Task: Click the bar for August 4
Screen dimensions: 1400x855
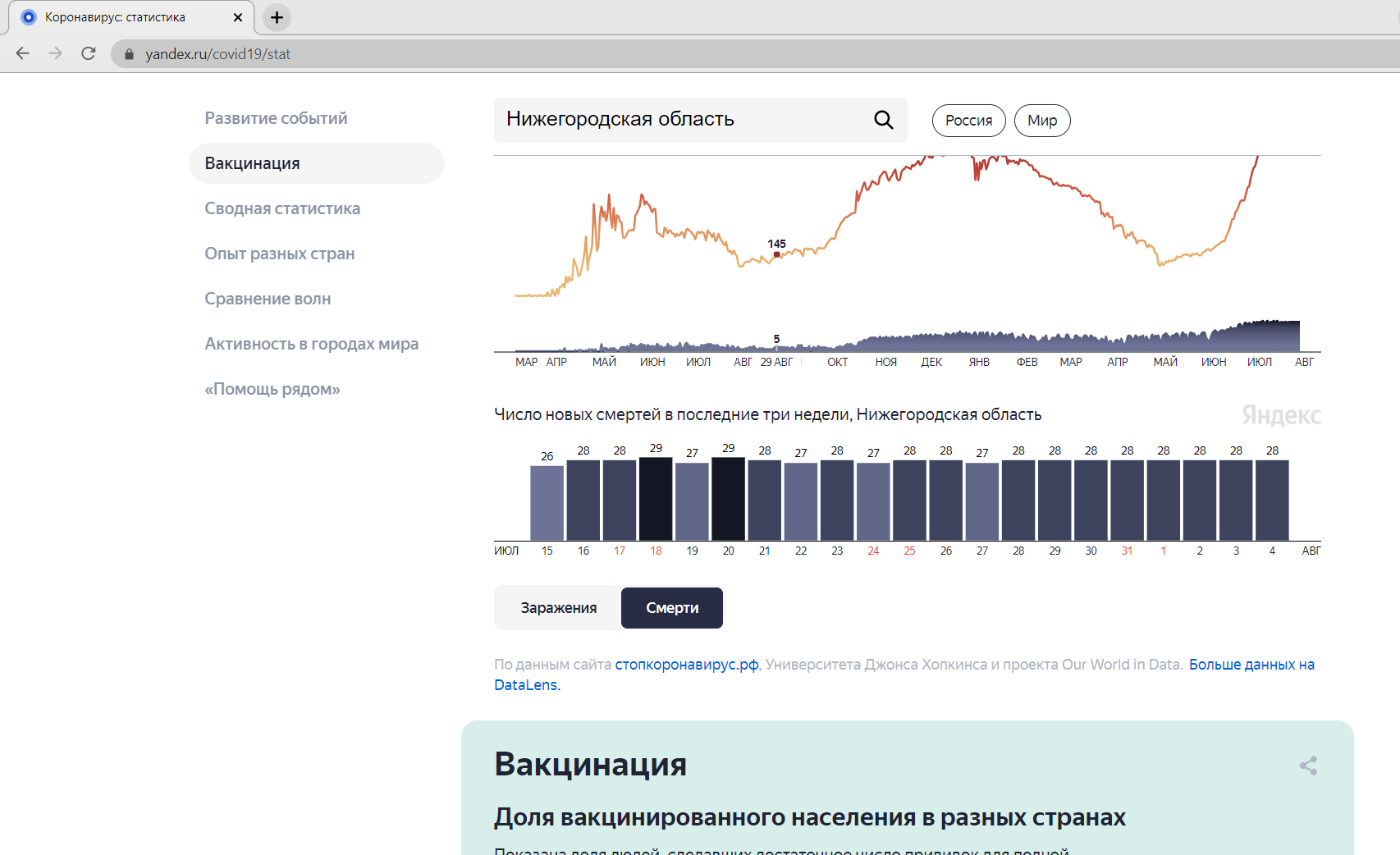Action: pyautogui.click(x=1272, y=500)
